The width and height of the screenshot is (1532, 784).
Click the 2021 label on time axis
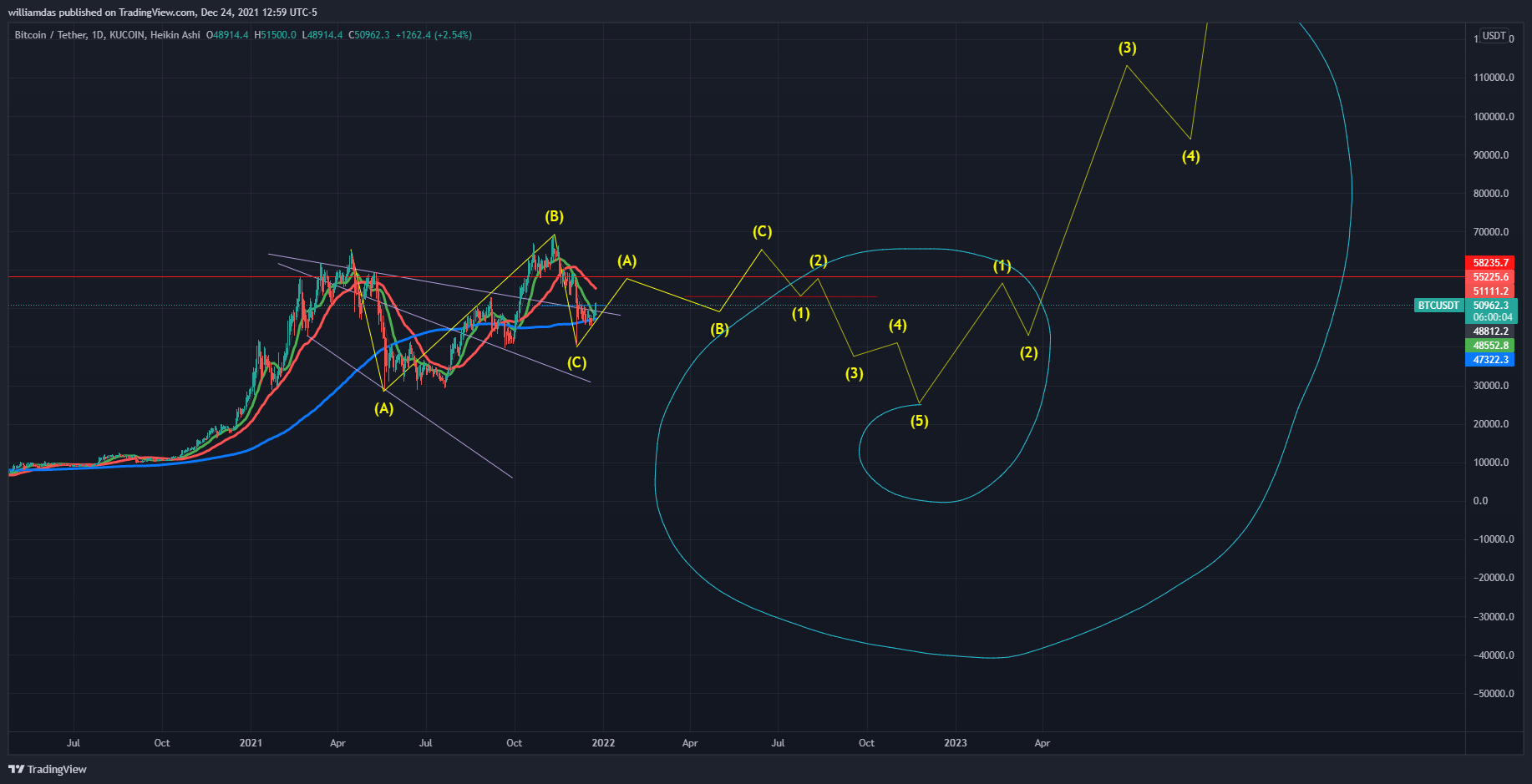pyautogui.click(x=251, y=743)
